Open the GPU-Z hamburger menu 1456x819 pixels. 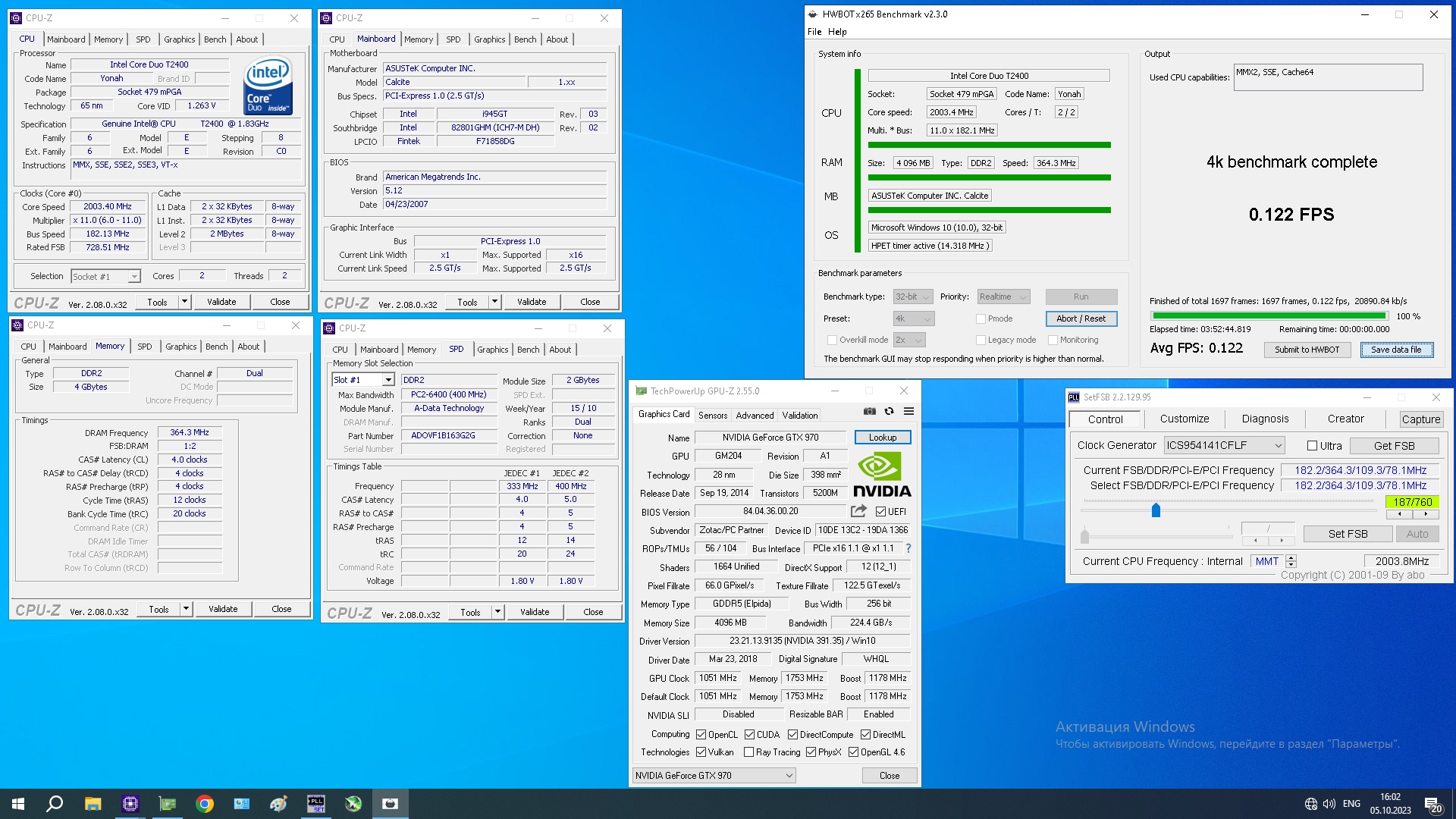coord(908,411)
